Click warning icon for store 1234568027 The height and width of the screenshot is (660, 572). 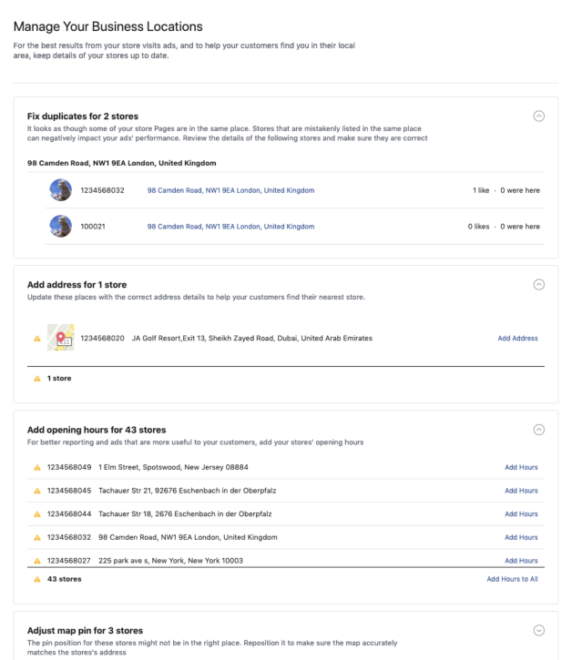[37, 561]
